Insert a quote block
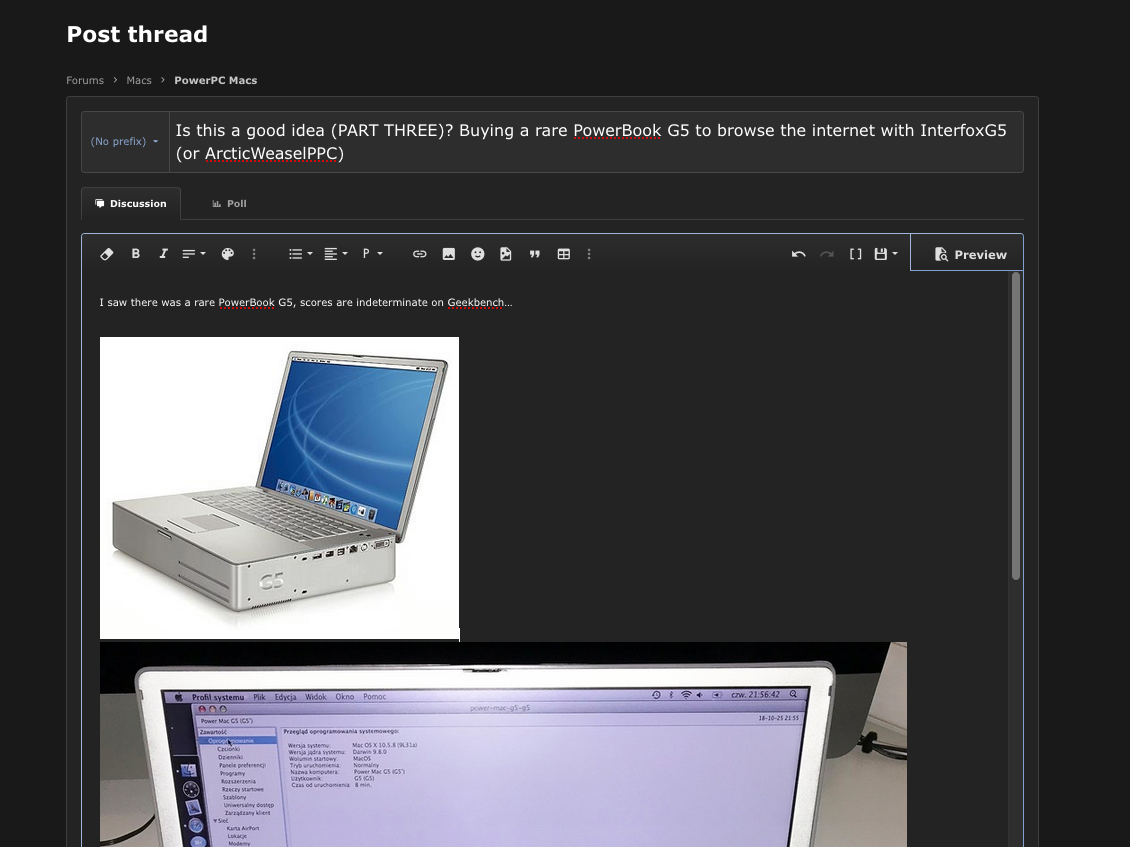 [x=535, y=254]
